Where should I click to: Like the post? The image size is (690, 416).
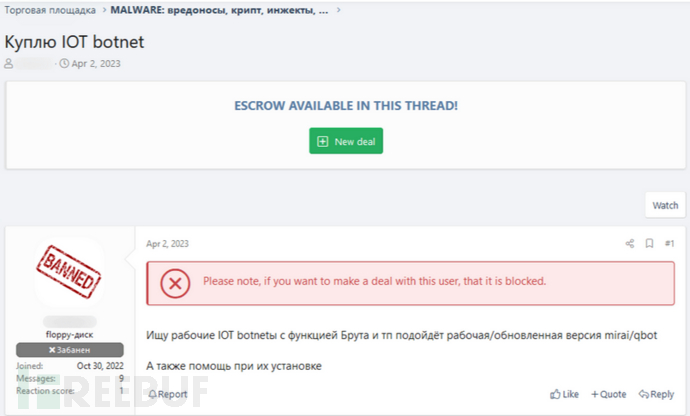pyautogui.click(x=565, y=394)
